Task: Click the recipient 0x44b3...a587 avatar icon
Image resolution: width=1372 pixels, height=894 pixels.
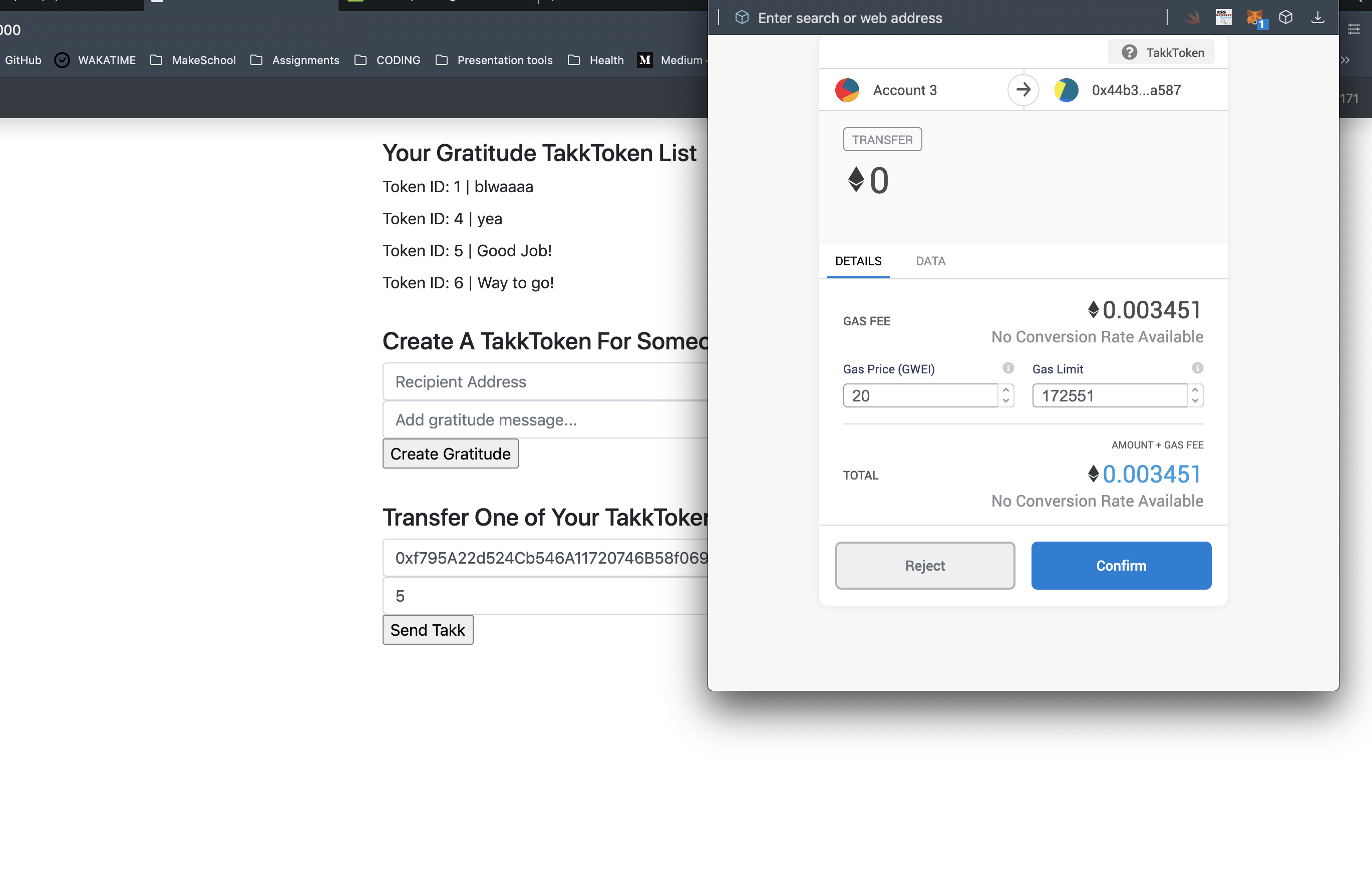Action: [1066, 90]
